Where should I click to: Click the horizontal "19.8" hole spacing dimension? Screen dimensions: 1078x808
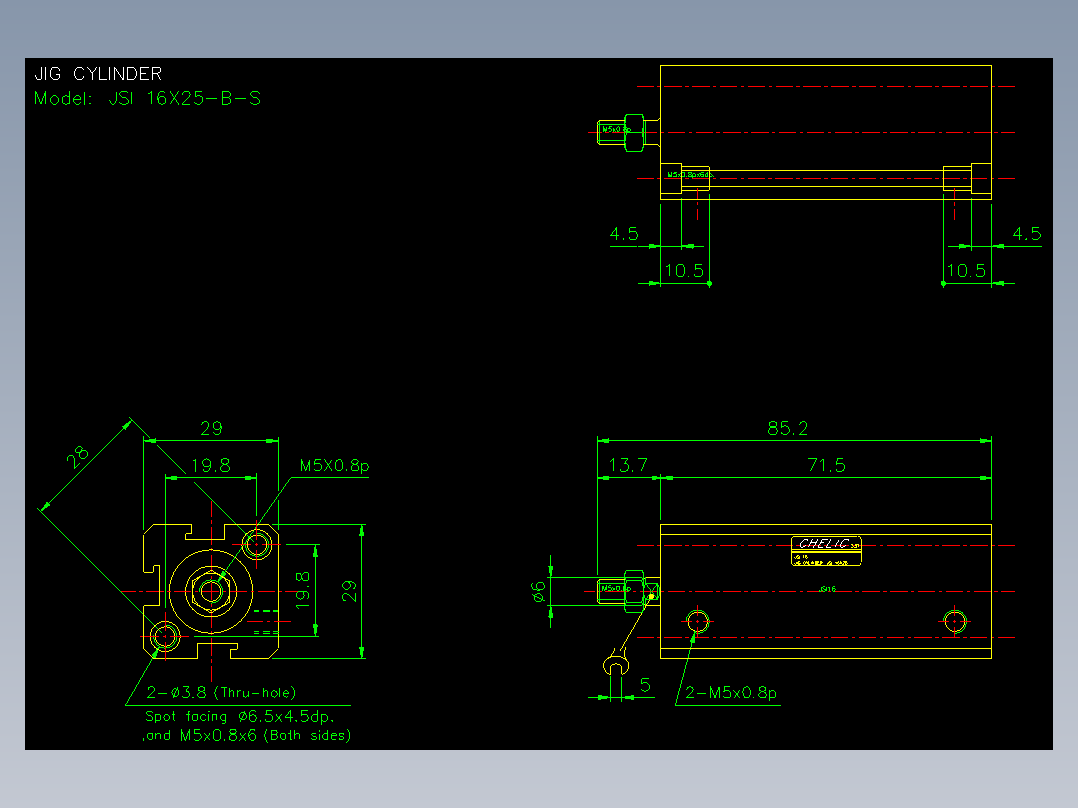[211, 466]
